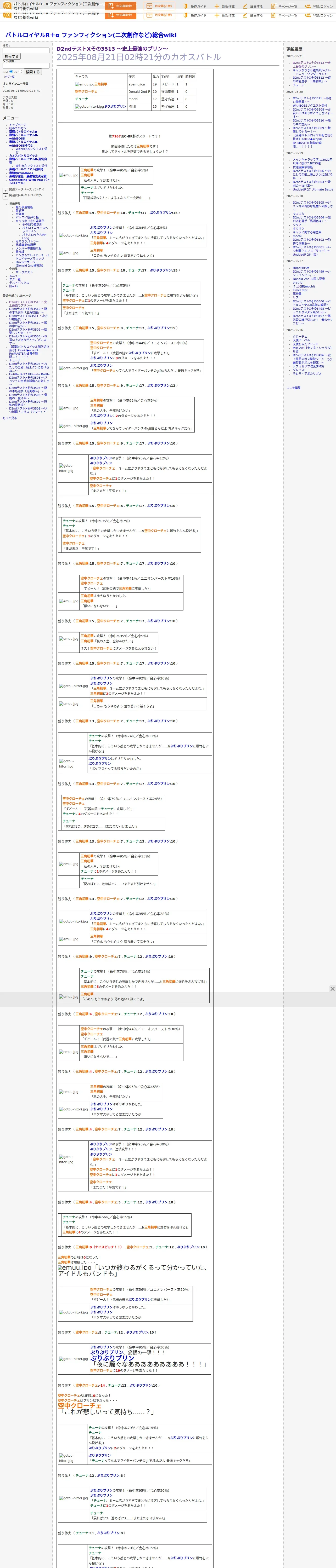
Task: Click the atwiki logo icon in the top header
Action: 7,5
